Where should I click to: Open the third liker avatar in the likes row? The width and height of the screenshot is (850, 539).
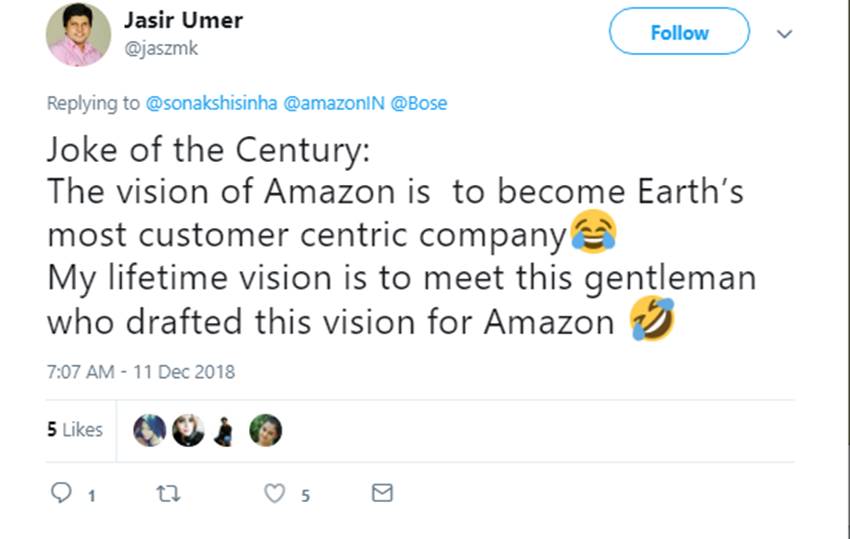coord(225,430)
